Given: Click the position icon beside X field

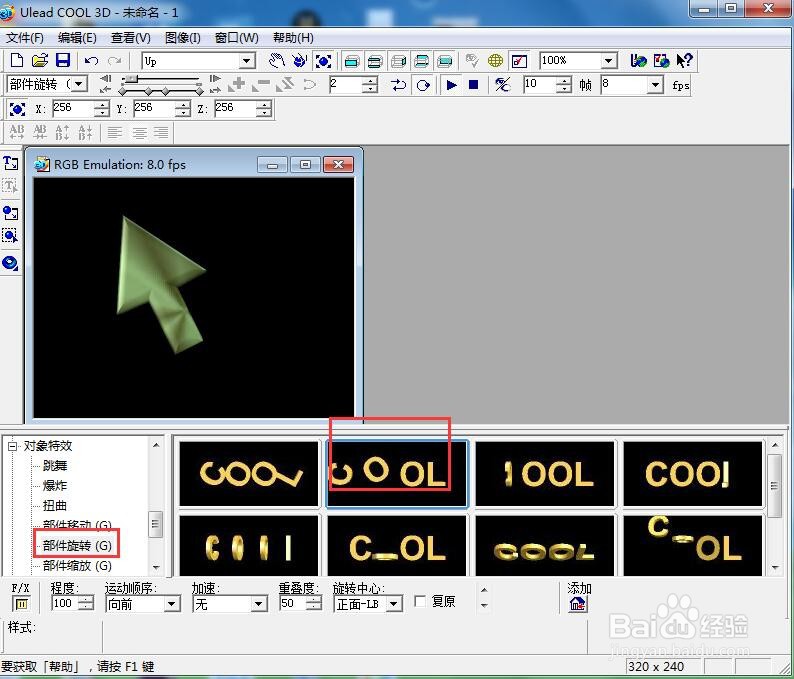Looking at the screenshot, I should 17,109.
